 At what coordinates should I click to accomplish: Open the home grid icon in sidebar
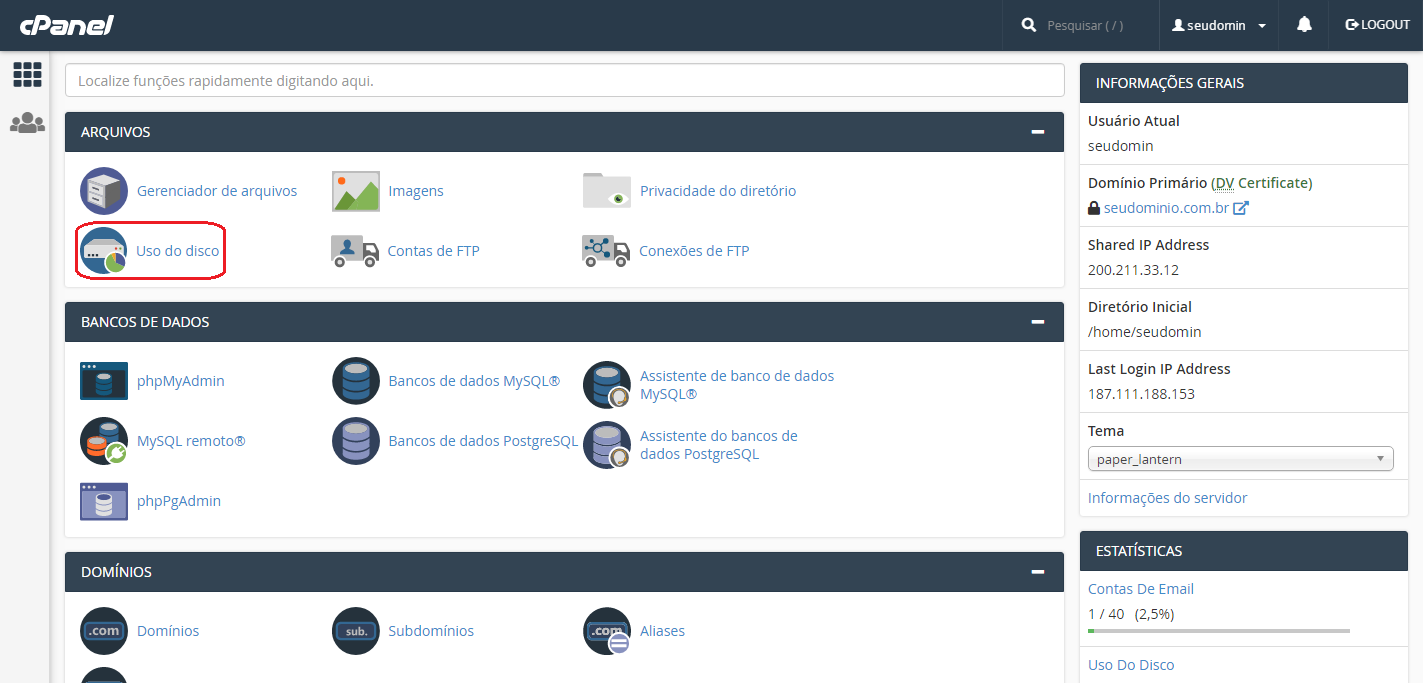27,75
